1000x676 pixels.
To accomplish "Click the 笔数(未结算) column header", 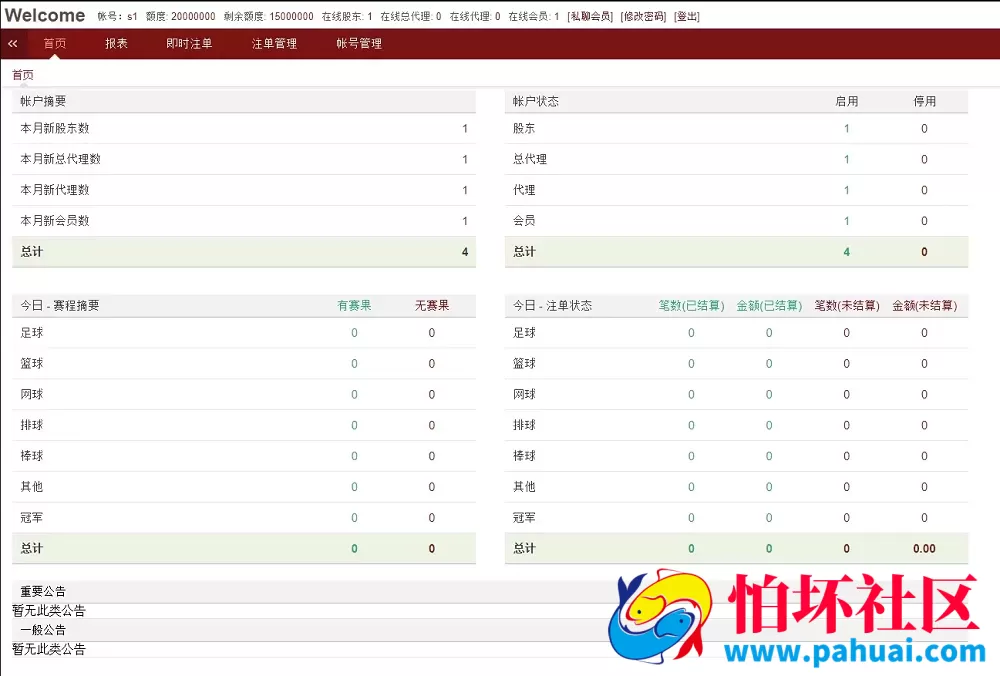I will [847, 305].
